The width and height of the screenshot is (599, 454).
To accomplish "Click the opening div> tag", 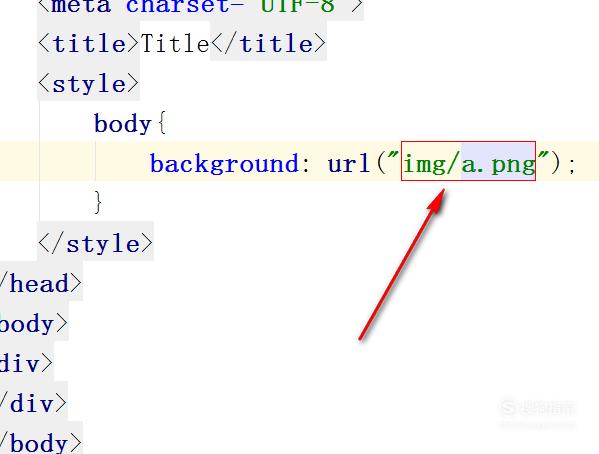I will (x=26, y=363).
